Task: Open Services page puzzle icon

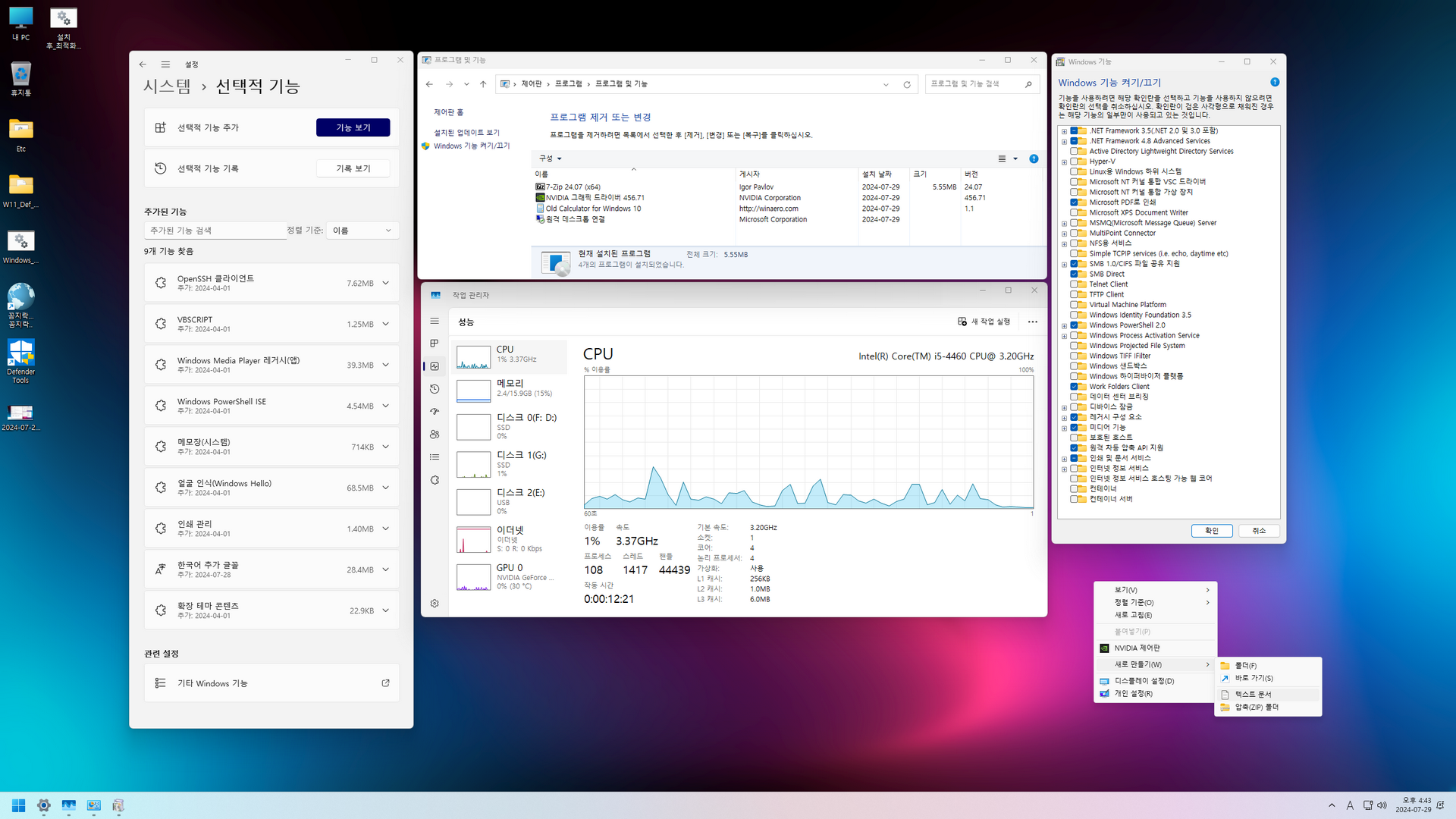Action: pos(435,480)
